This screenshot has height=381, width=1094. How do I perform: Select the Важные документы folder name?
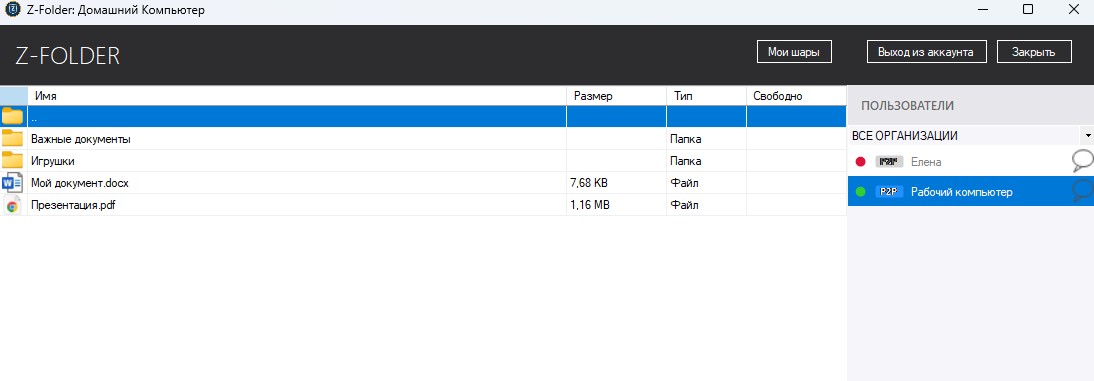click(81, 139)
